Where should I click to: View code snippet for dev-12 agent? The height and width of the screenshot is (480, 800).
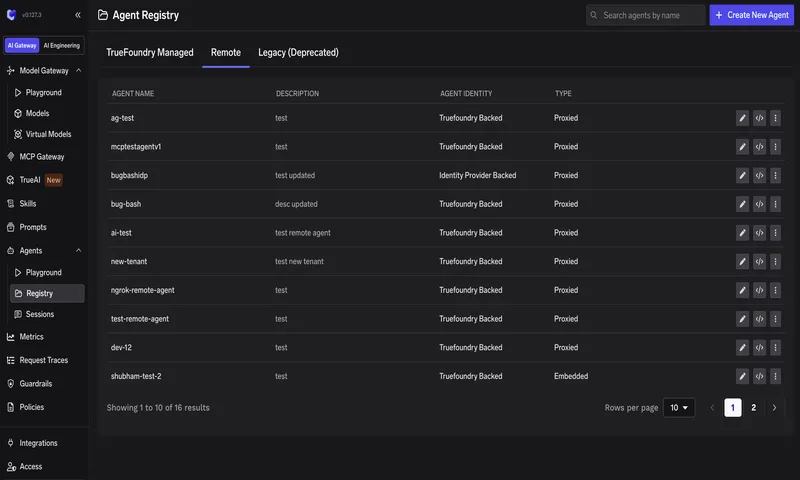[x=759, y=347]
